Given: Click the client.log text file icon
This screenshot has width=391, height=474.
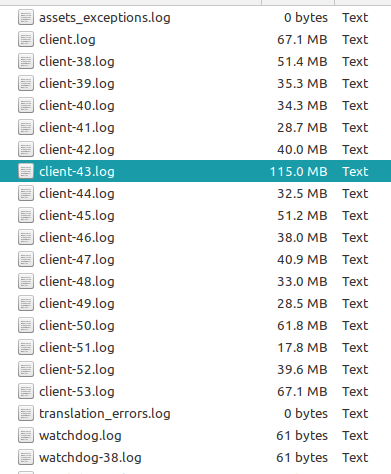Looking at the screenshot, I should [x=26, y=39].
